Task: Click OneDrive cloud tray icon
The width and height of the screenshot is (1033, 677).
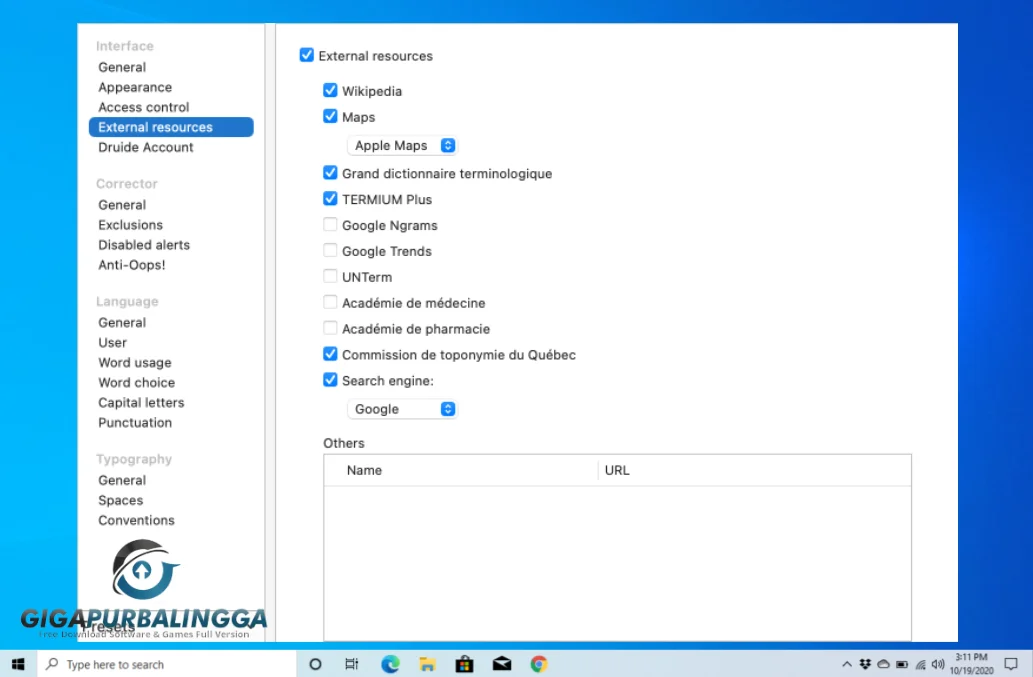Action: click(883, 664)
